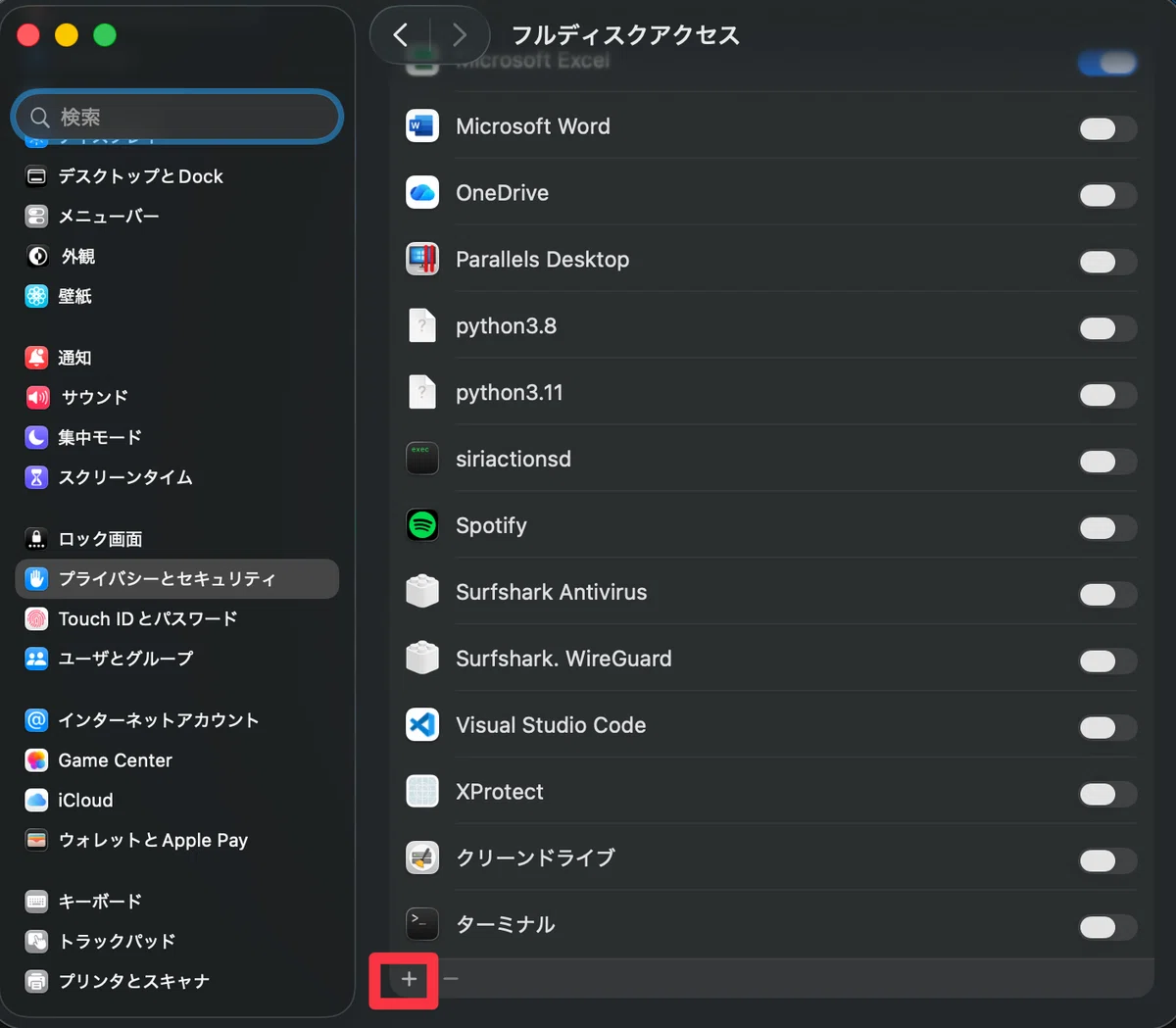Viewport: 1176px width, 1028px height.
Task: Click the Visual Studio Code icon
Action: point(422,725)
